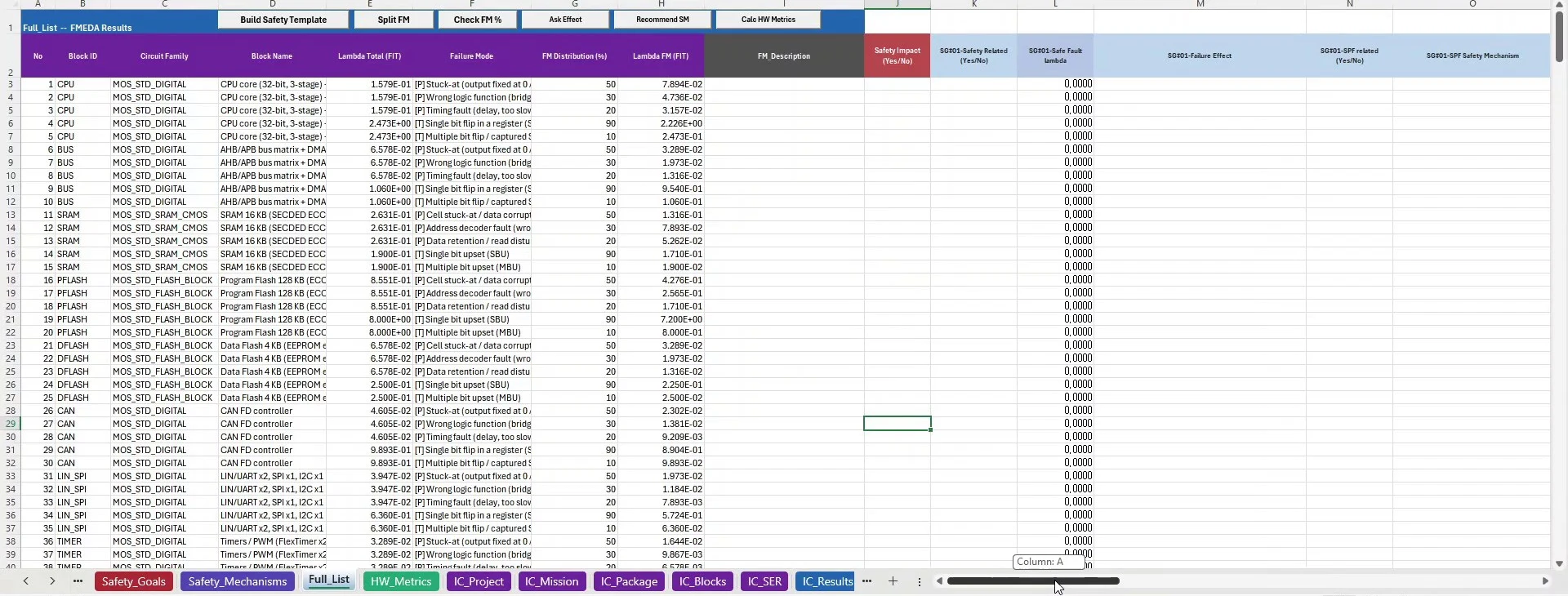Open the Safety_Mechanisms sheet tab
Screen dimensions: 1568x596
pyautogui.click(x=238, y=581)
